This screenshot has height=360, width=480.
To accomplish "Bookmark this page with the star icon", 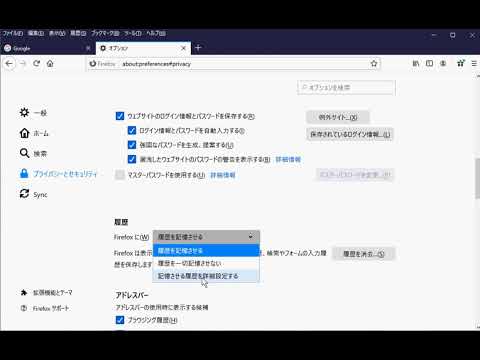I will 374,63.
